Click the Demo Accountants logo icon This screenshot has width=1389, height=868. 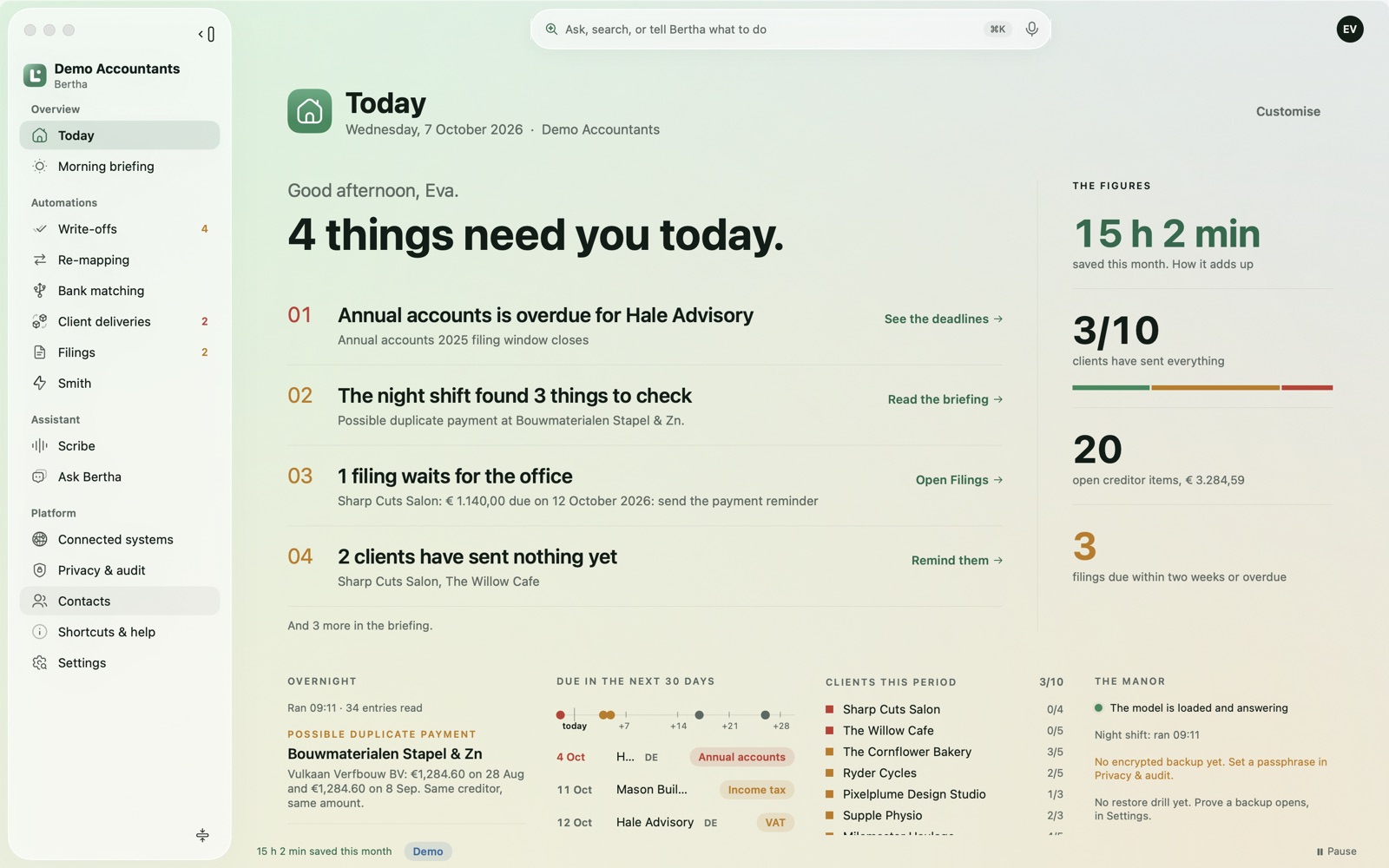35,75
